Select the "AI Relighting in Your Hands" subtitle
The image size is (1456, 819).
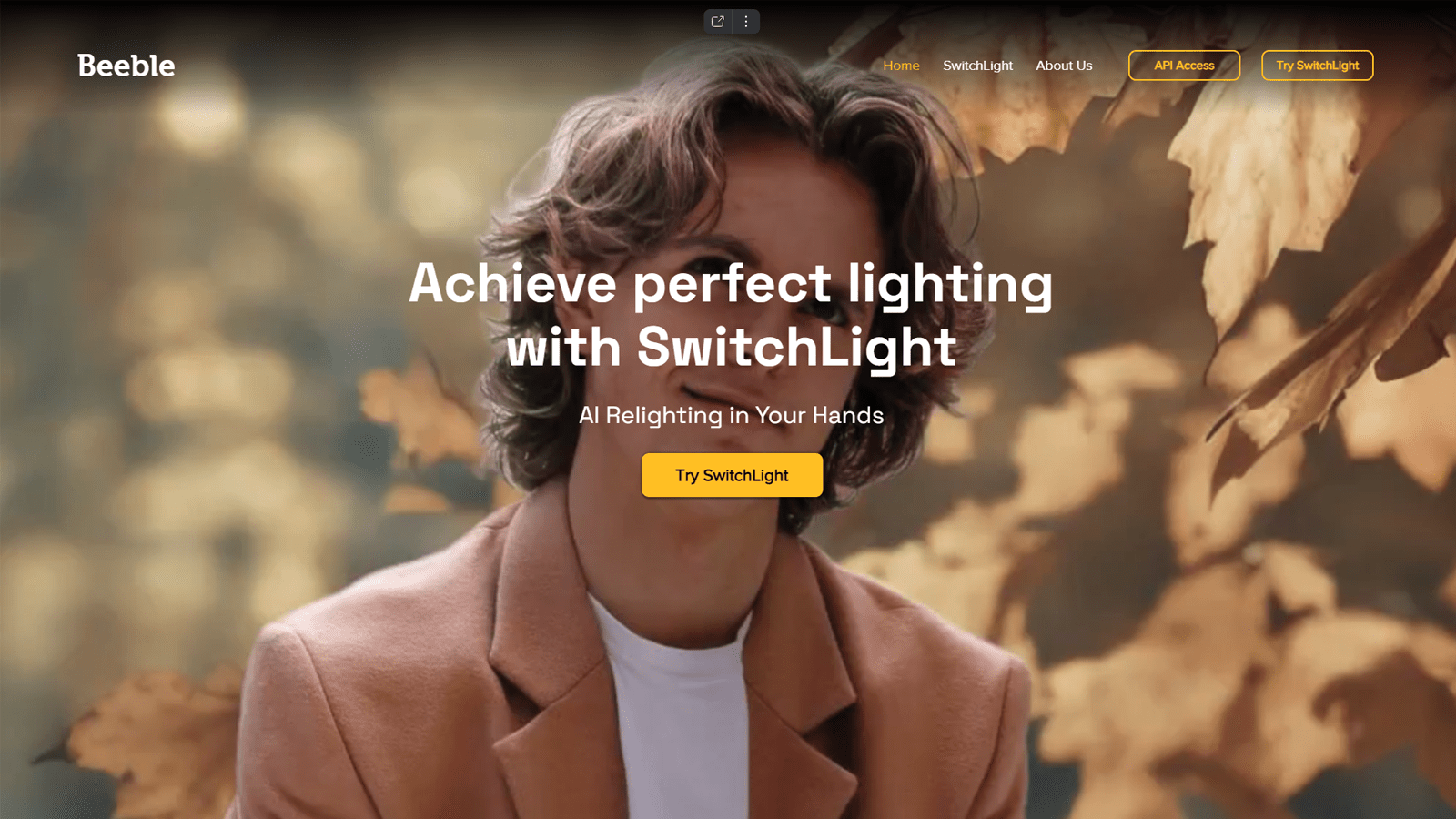pyautogui.click(x=732, y=415)
